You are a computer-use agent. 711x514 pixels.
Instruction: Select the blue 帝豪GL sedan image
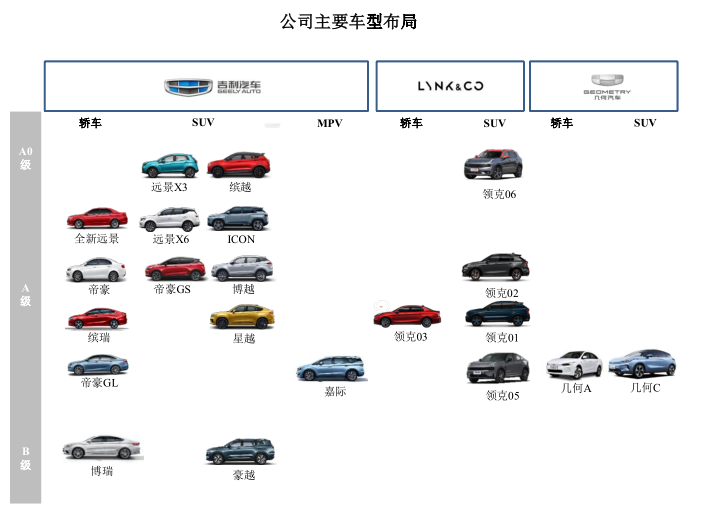pyautogui.click(x=97, y=365)
